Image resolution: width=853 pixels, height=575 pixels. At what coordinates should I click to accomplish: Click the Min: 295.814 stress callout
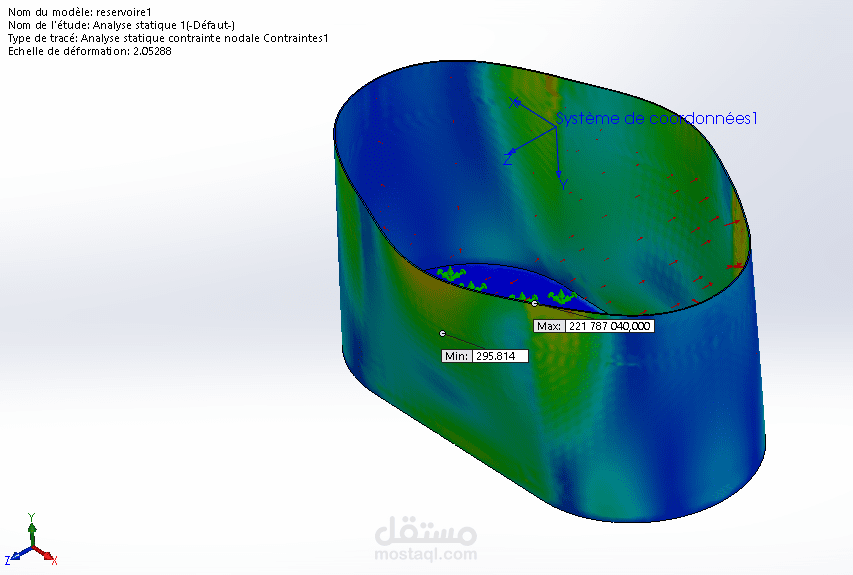(x=485, y=356)
